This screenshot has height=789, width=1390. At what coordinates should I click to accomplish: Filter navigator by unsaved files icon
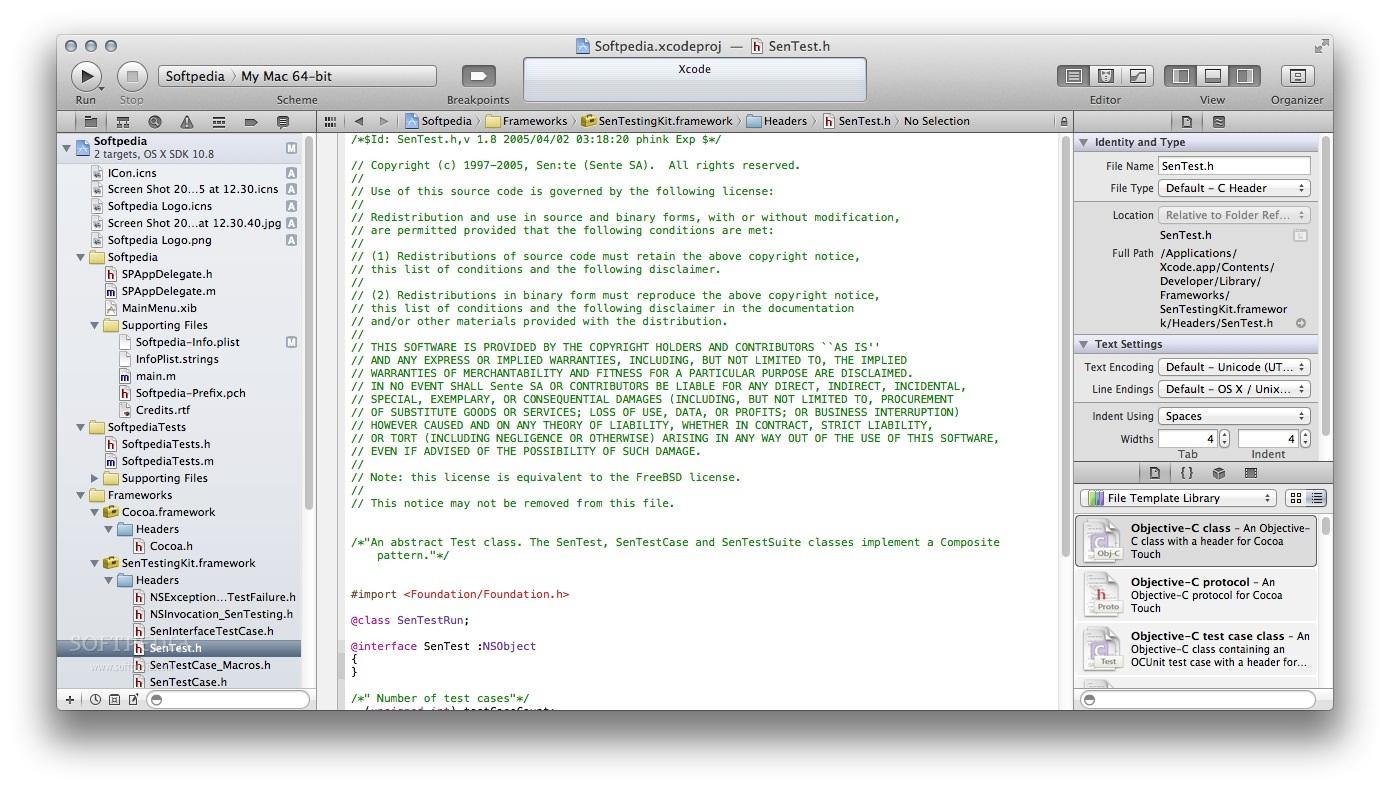pos(133,700)
